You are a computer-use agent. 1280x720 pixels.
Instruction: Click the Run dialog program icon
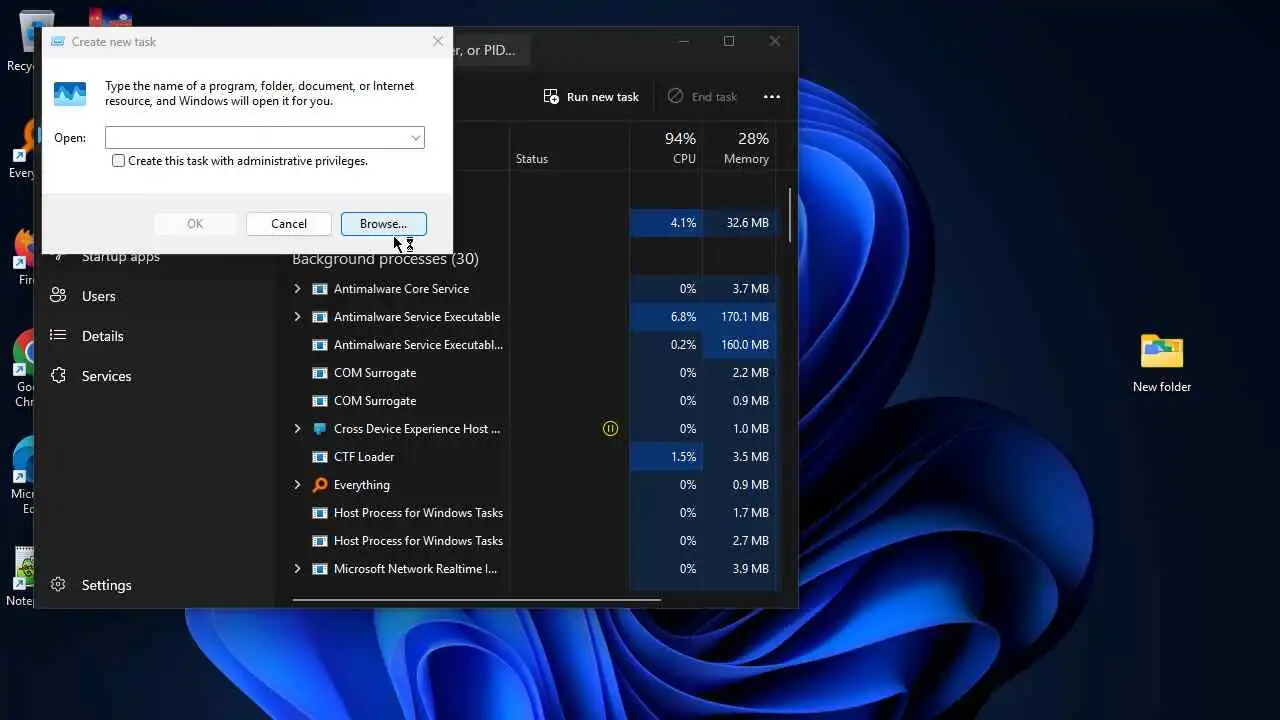tap(70, 94)
